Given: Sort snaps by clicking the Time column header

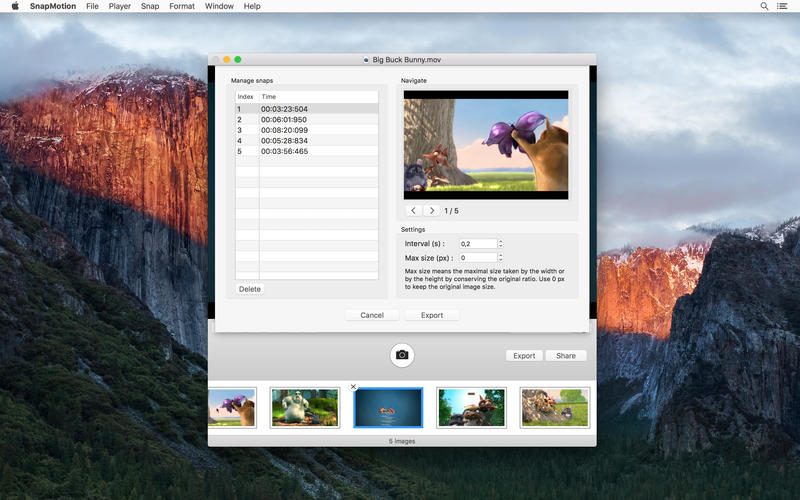Looking at the screenshot, I should (x=318, y=96).
